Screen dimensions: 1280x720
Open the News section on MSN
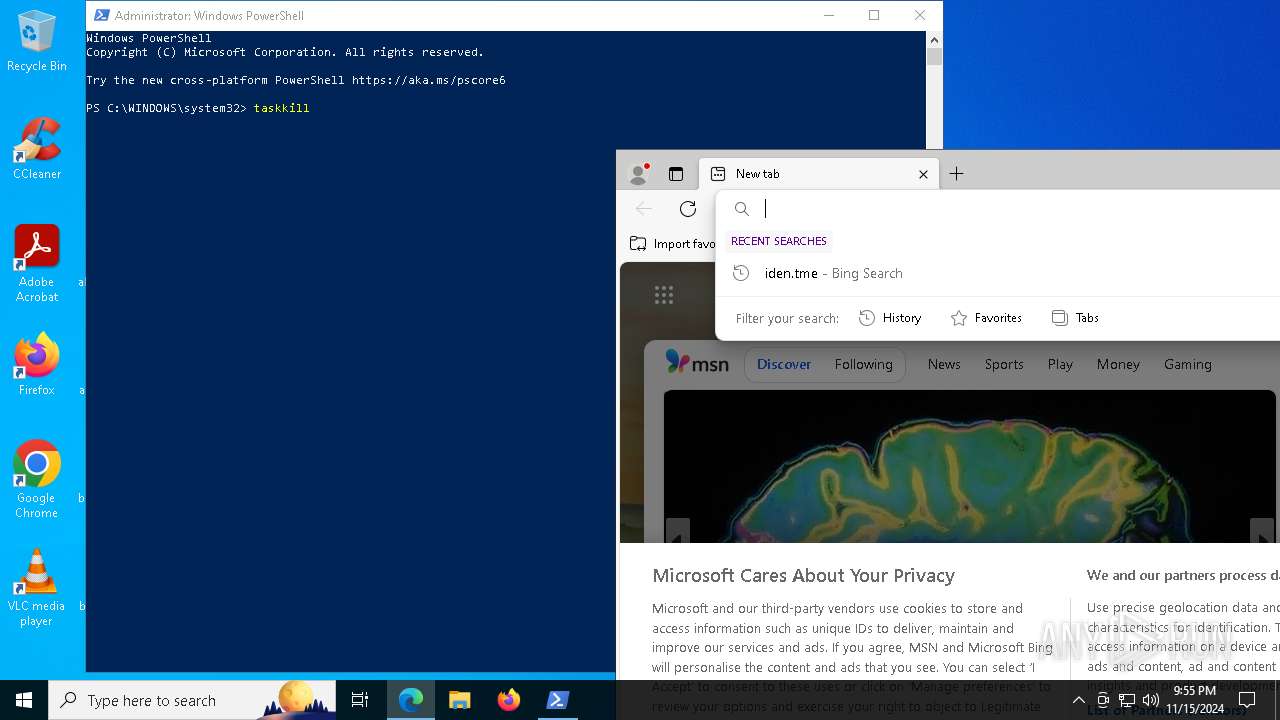click(944, 364)
